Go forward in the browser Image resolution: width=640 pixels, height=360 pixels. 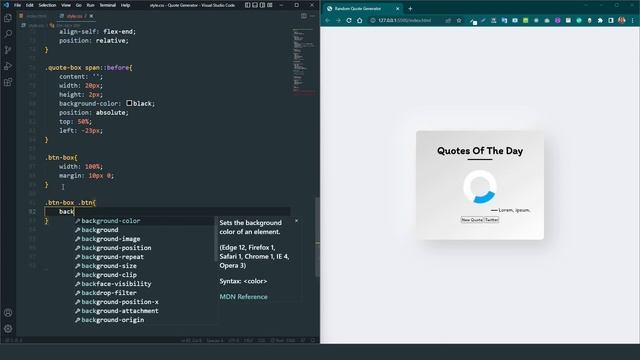(x=338, y=20)
